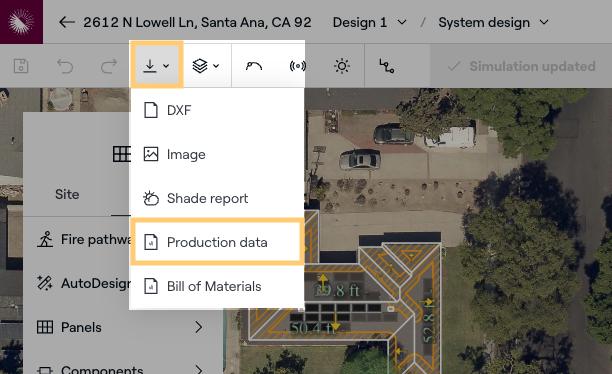Select Production data export
Screen dimensions: 612x374
click(x=217, y=242)
